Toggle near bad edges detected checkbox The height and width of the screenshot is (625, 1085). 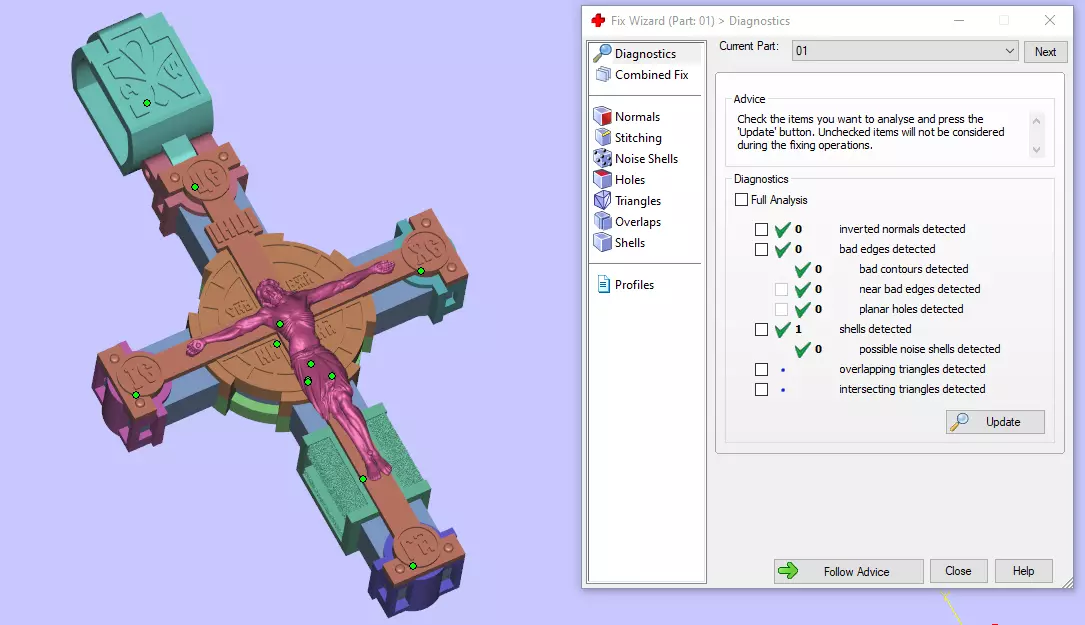[781, 289]
